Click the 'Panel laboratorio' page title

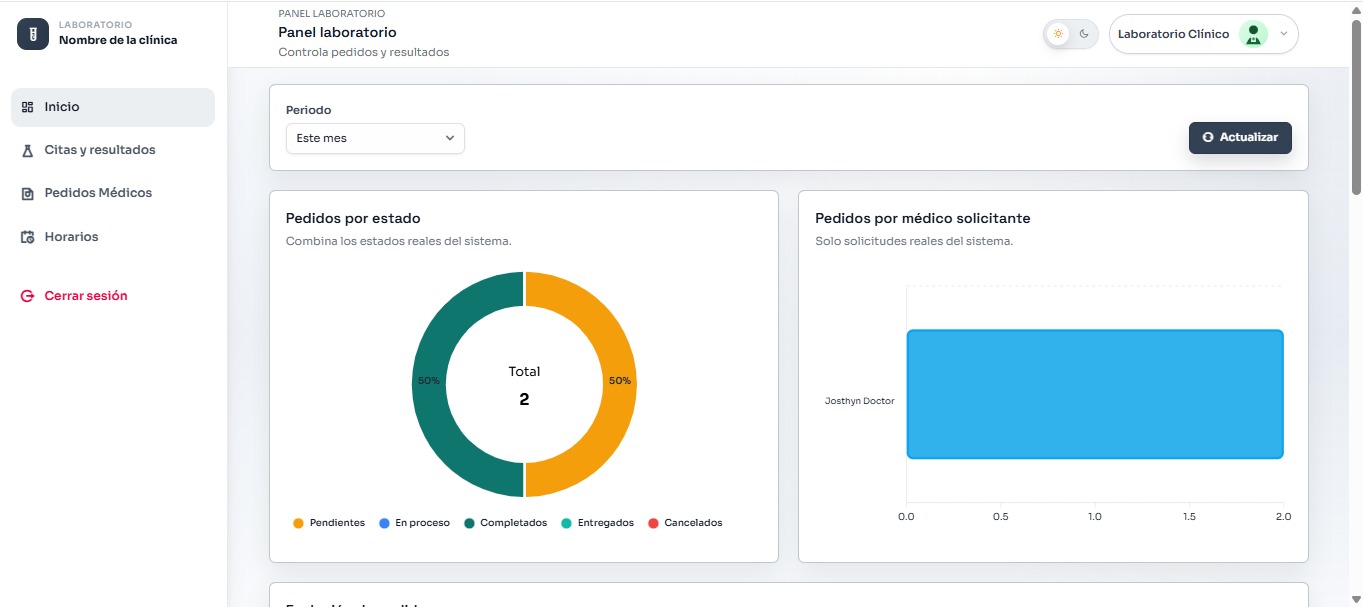point(337,33)
